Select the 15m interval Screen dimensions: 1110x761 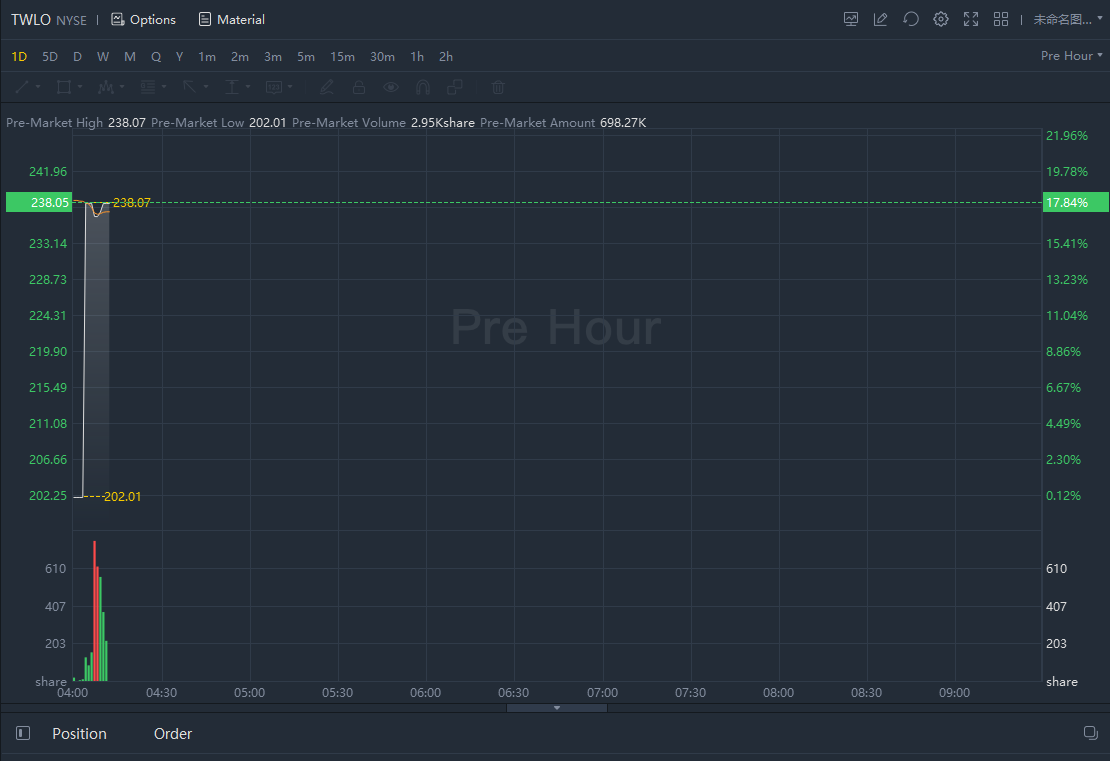click(343, 57)
